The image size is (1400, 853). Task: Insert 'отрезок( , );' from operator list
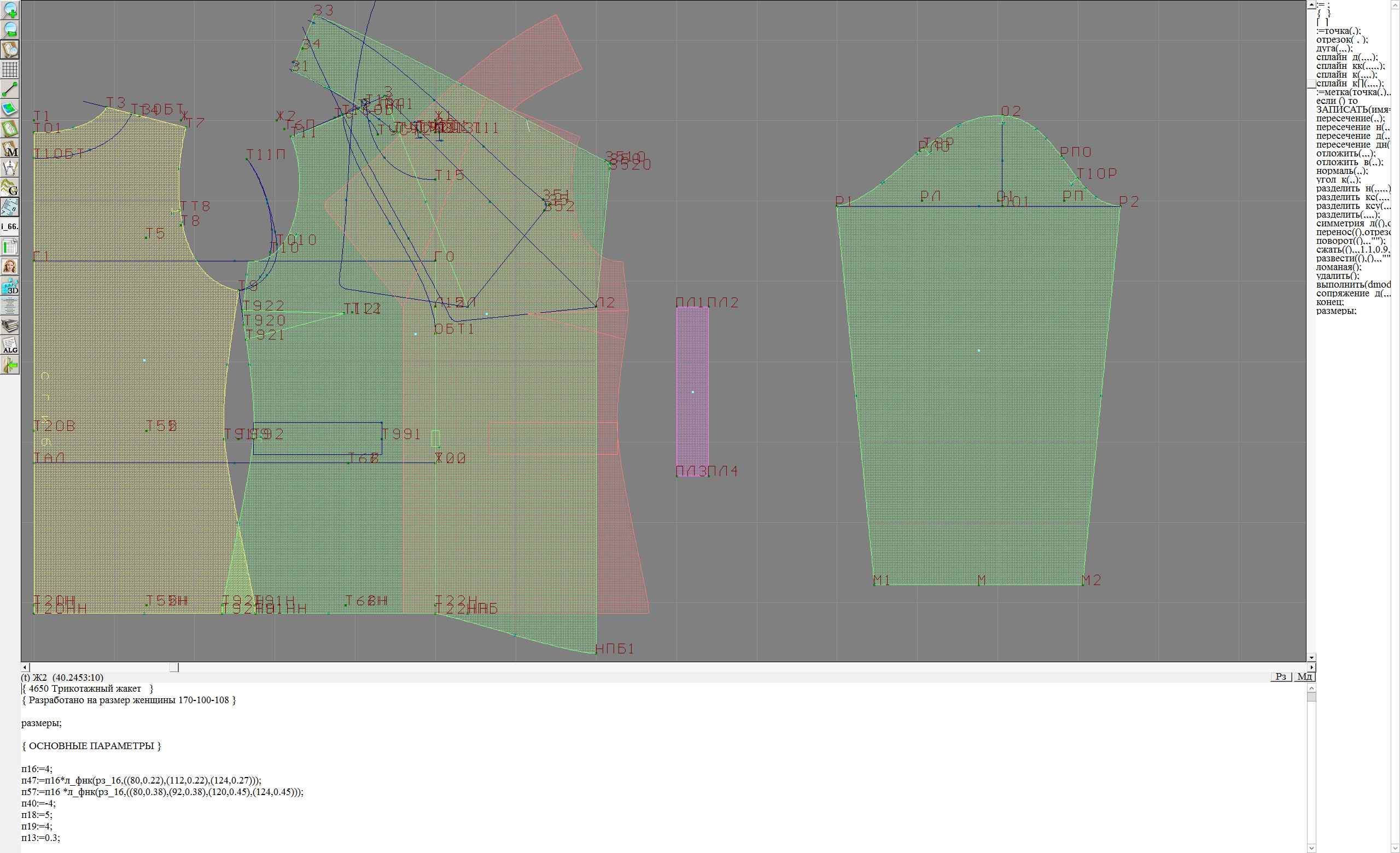[x=1342, y=40]
